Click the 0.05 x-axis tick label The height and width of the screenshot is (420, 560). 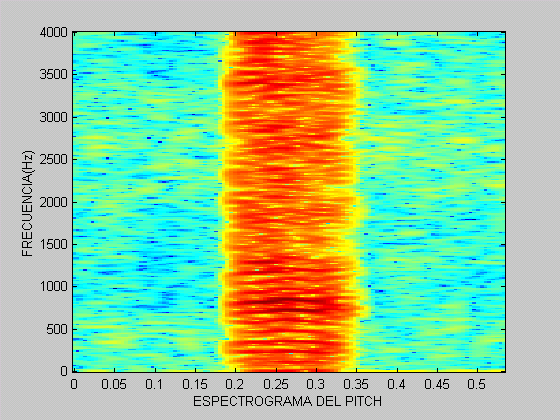[114, 384]
